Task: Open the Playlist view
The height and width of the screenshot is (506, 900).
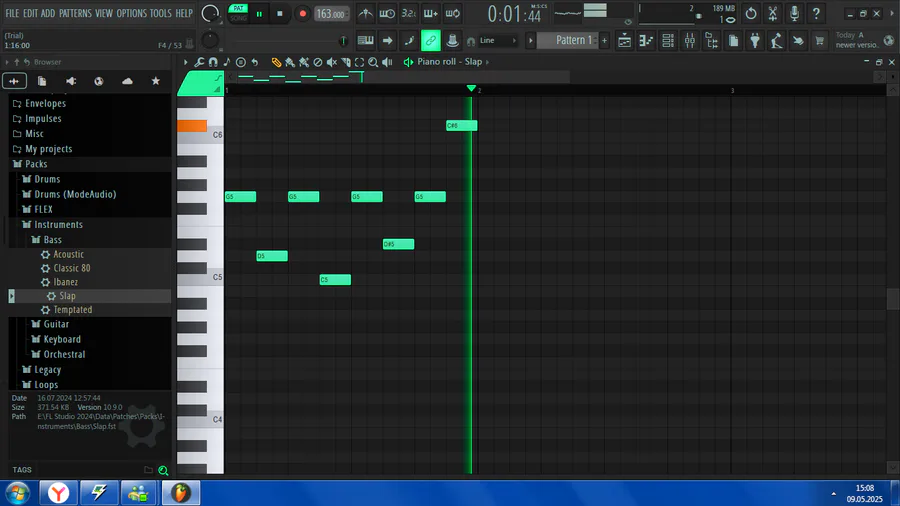Action: [624, 41]
